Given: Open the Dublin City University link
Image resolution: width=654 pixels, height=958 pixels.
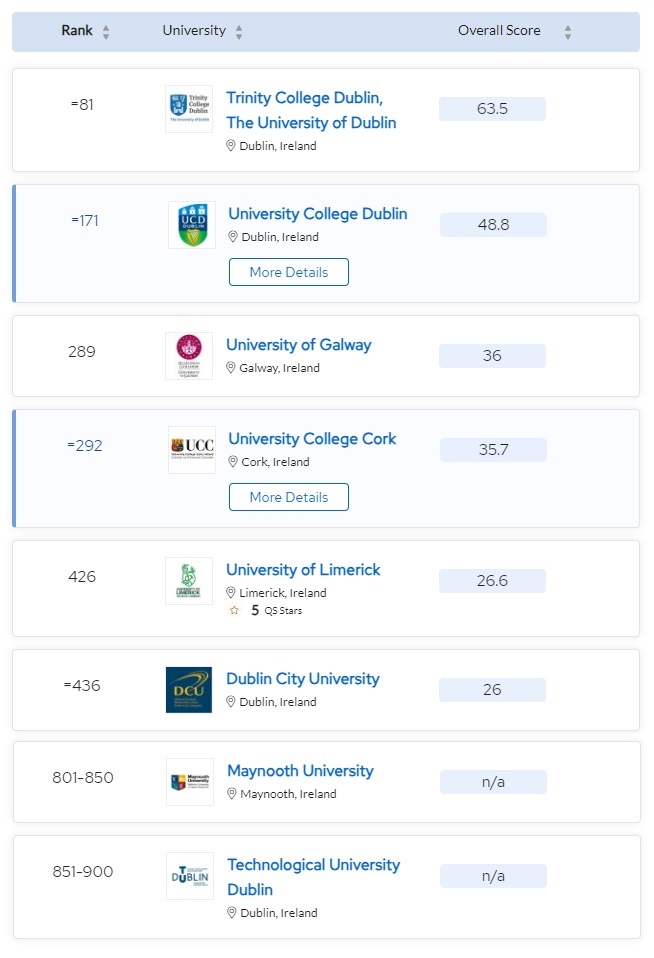Looking at the screenshot, I should (x=303, y=678).
